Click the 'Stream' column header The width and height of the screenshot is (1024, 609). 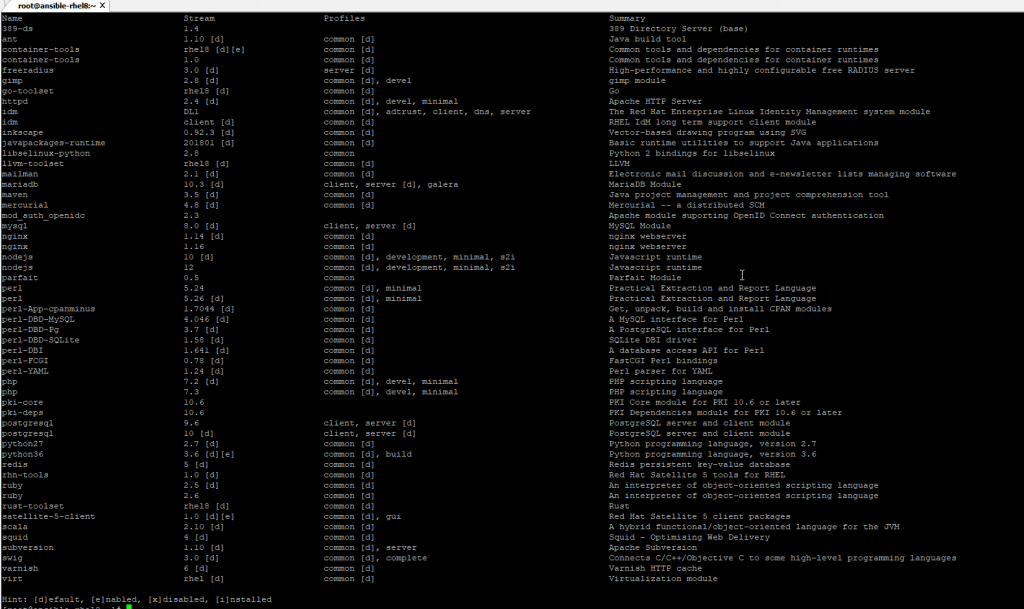(199, 18)
